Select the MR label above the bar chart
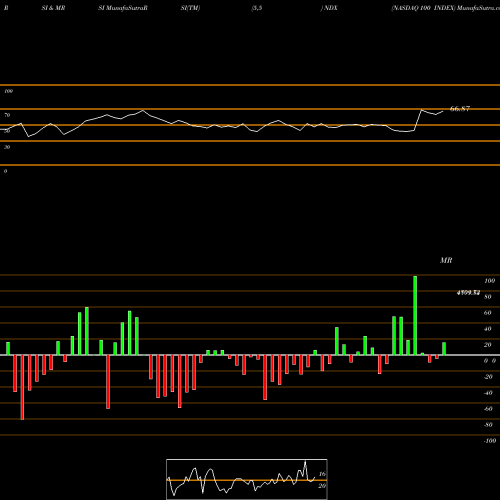This screenshot has height=500, width=500. (446, 260)
